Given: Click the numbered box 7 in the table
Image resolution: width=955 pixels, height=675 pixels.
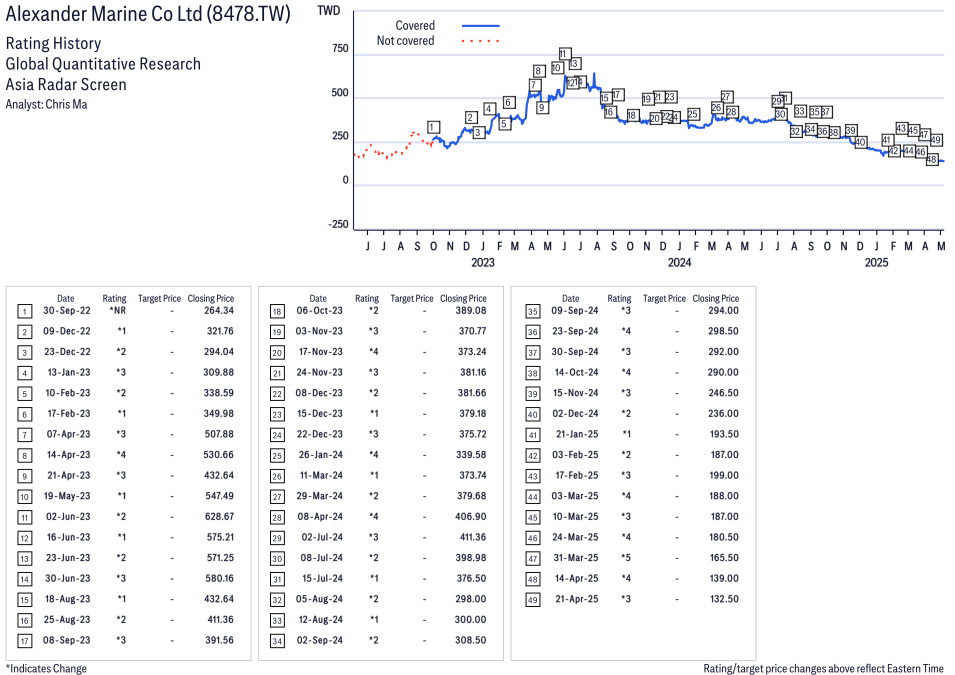Looking at the screenshot, I should (24, 436).
